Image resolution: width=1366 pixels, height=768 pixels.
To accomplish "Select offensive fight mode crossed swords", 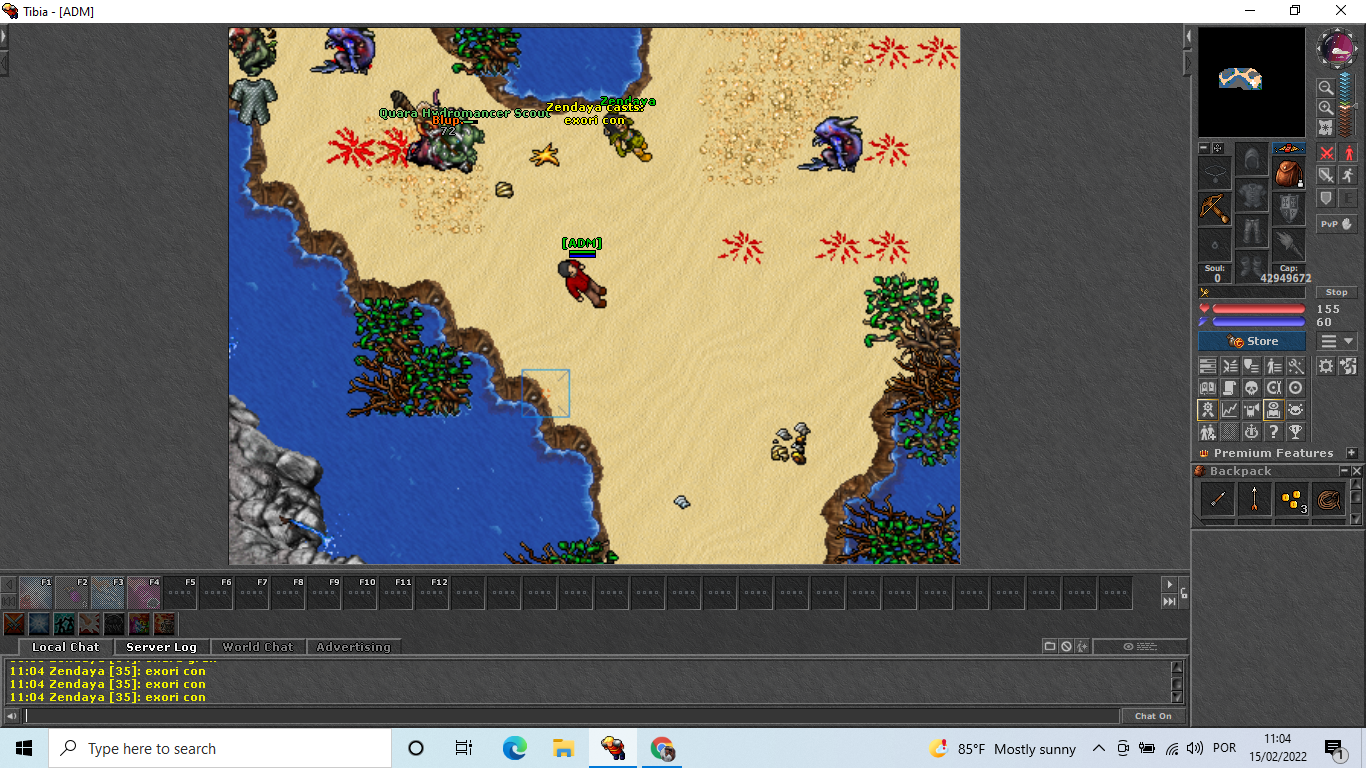I will [x=1327, y=152].
